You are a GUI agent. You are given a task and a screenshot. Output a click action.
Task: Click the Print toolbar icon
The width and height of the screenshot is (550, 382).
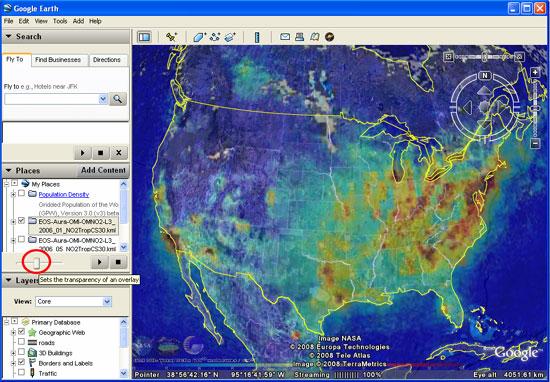click(x=299, y=36)
